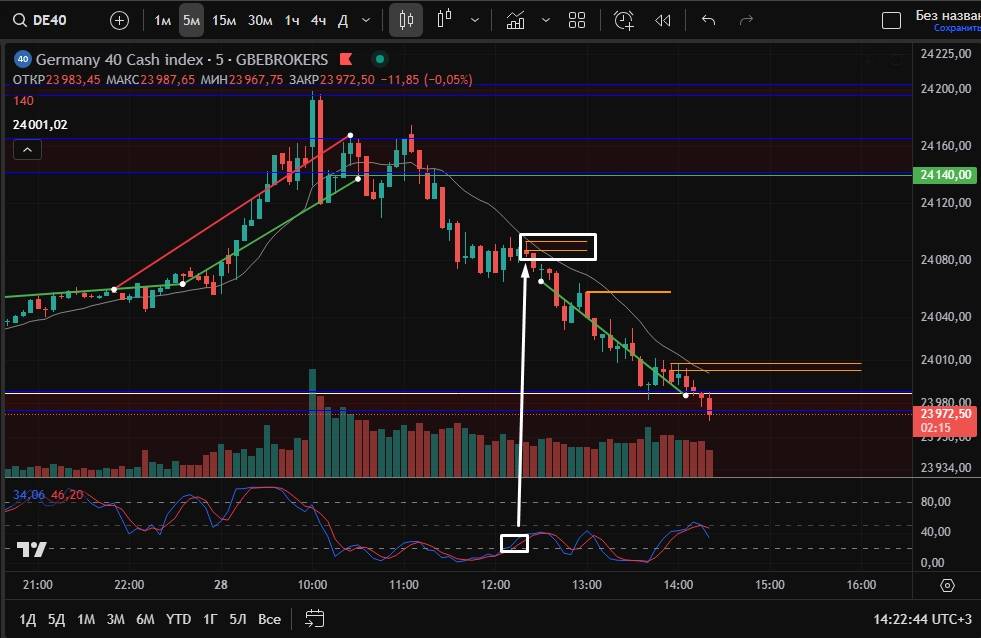Select layout setup square icon
This screenshot has height=638, width=981.
point(890,20)
